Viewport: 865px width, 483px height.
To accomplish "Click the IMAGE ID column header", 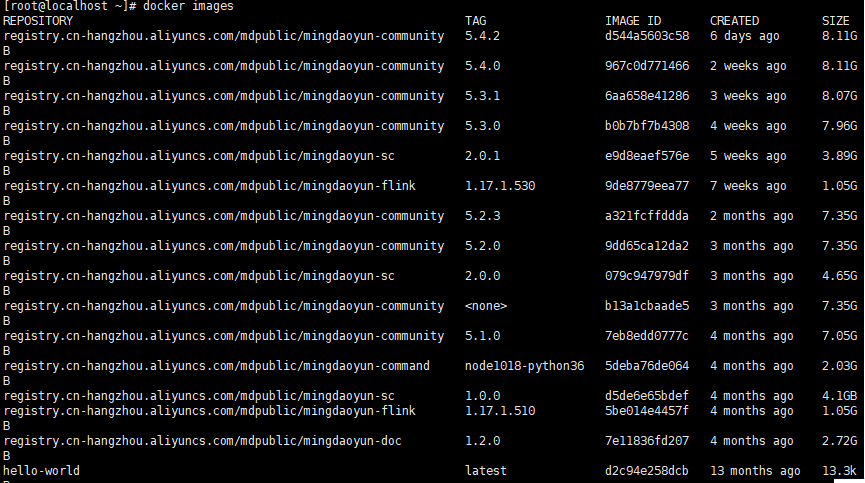I will coord(633,21).
